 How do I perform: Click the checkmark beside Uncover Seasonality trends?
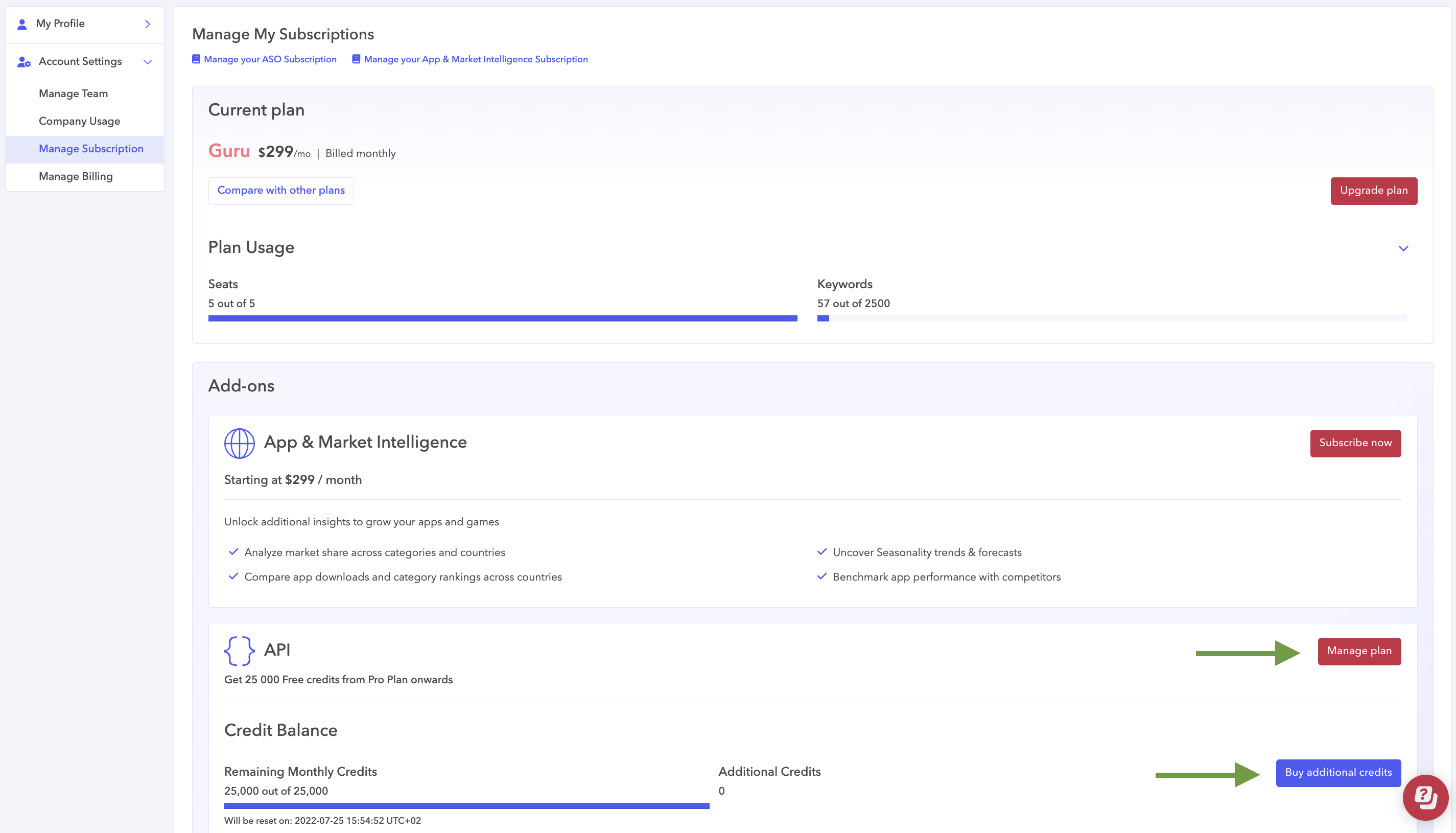point(822,552)
